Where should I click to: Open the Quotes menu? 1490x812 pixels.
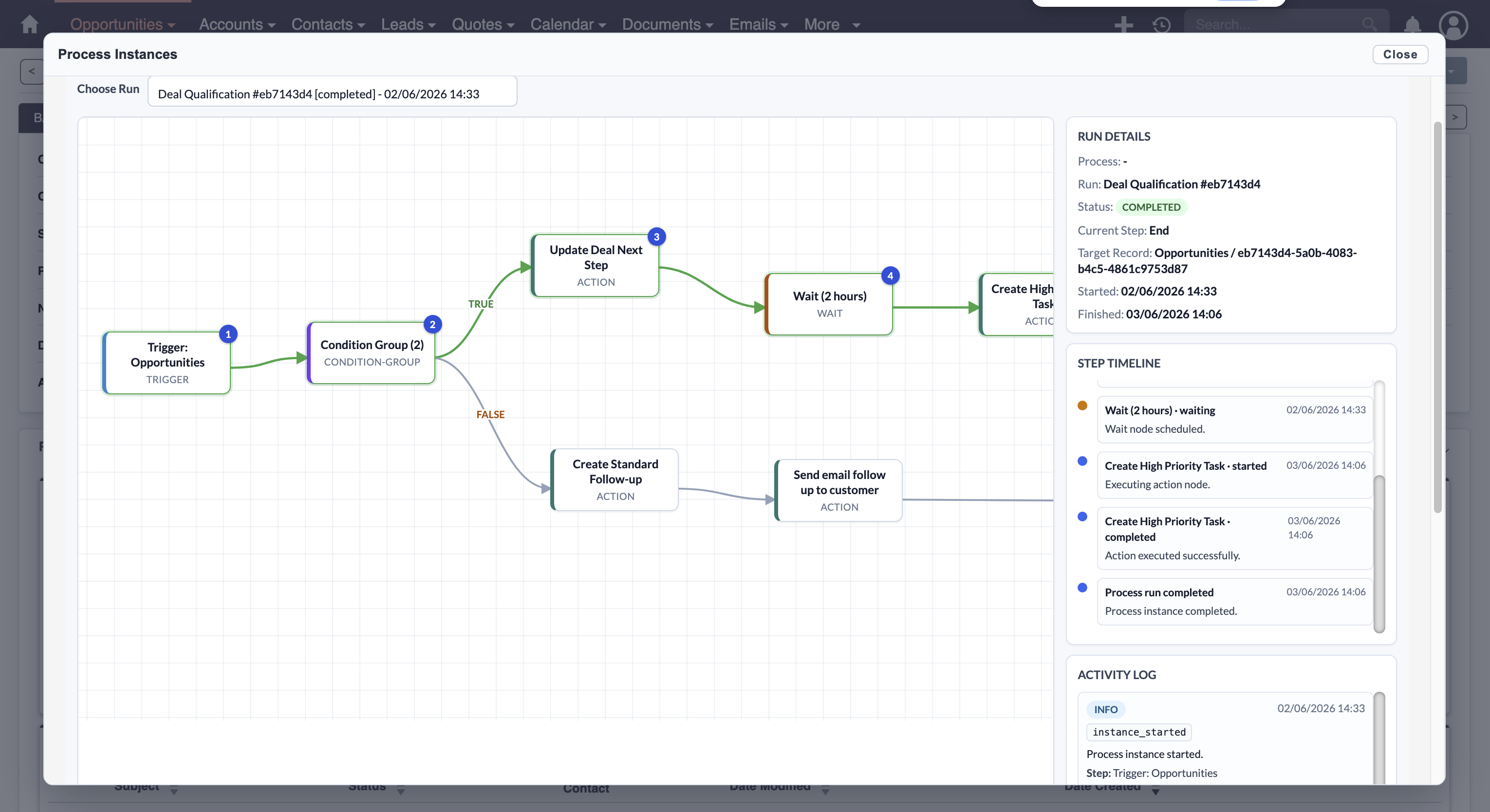point(483,24)
